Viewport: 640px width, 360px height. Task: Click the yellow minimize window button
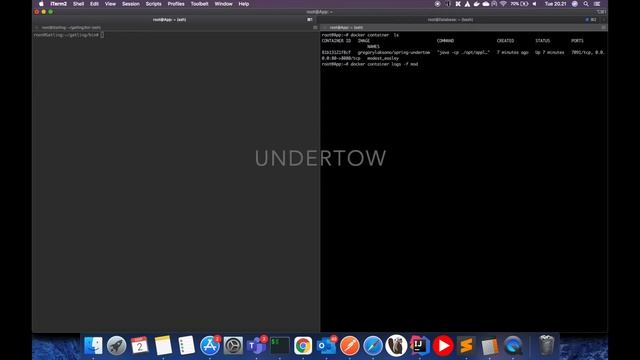(x=44, y=12)
